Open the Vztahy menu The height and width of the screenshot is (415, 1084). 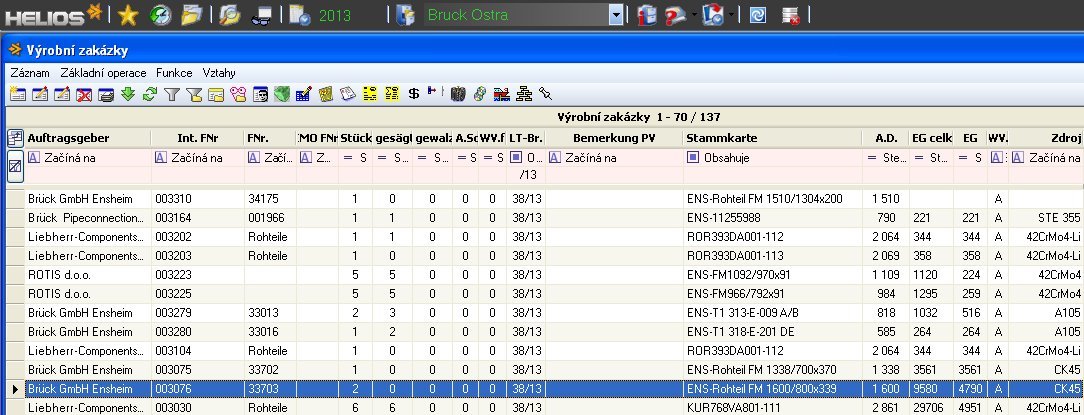219,73
